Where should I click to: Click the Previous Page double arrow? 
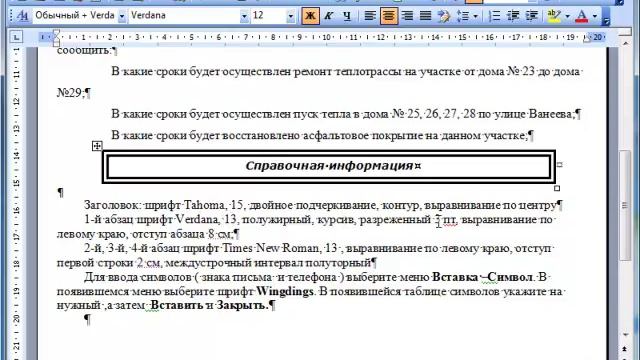point(625,349)
